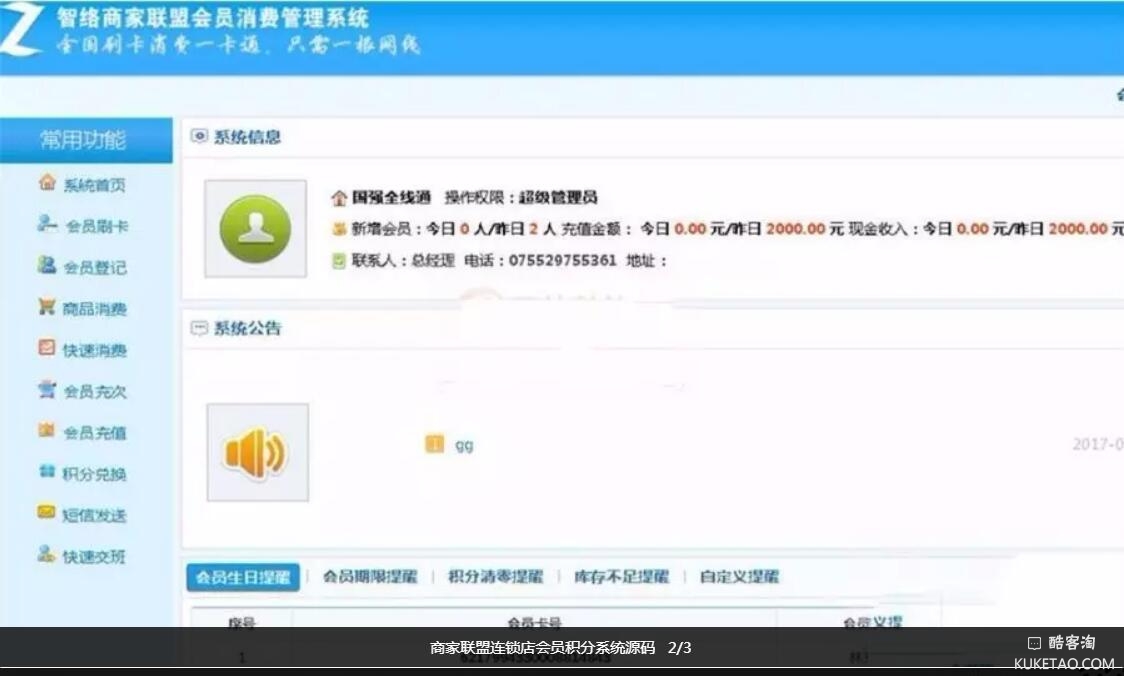Click the 国强全线通 merchant name

point(391,197)
